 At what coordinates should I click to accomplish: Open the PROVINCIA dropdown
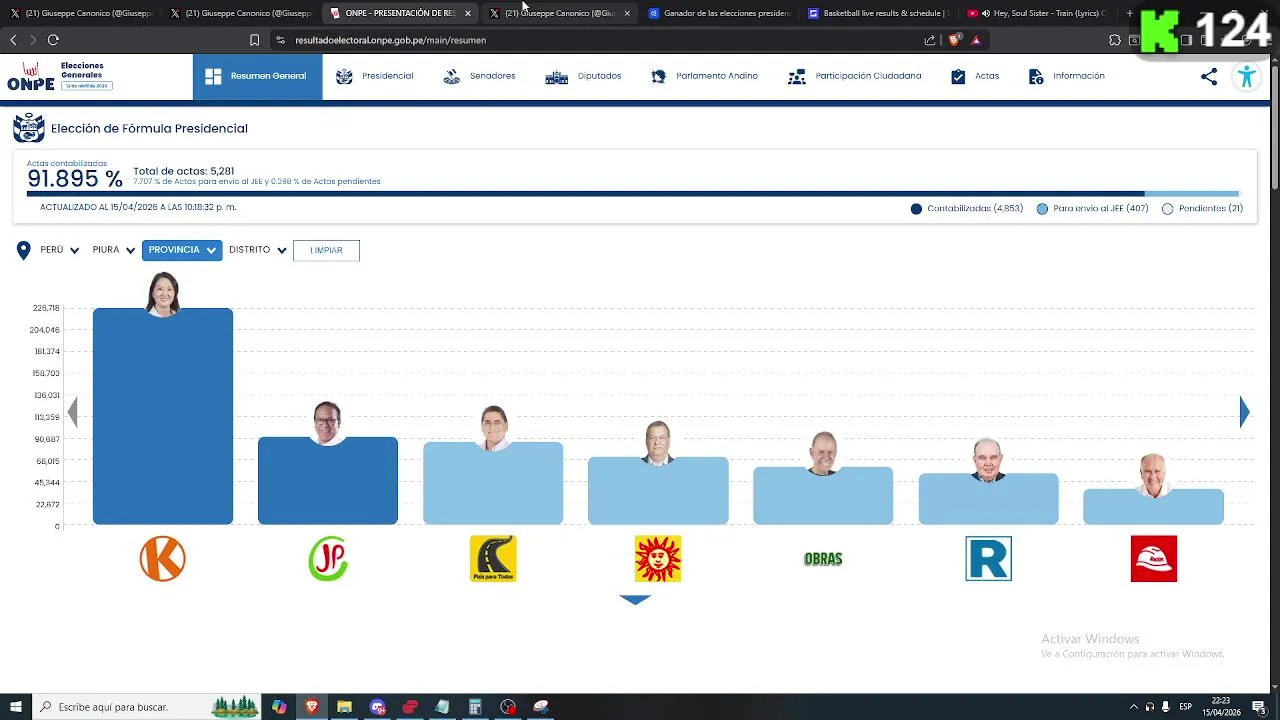pyautogui.click(x=182, y=250)
